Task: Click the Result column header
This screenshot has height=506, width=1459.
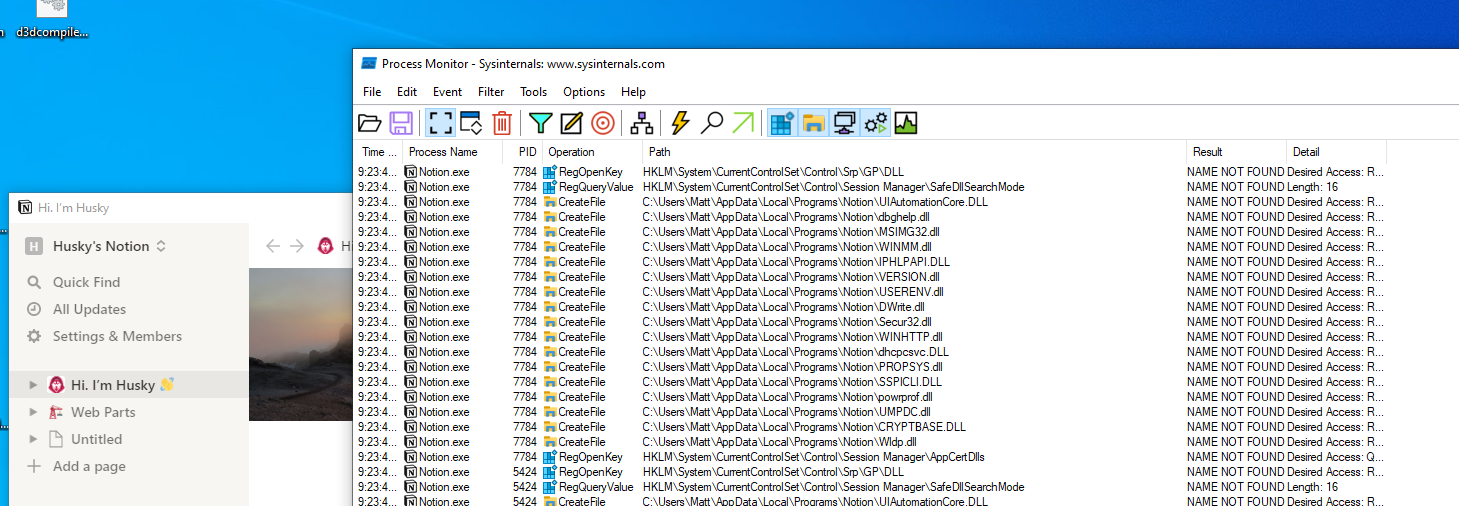Action: point(1236,152)
